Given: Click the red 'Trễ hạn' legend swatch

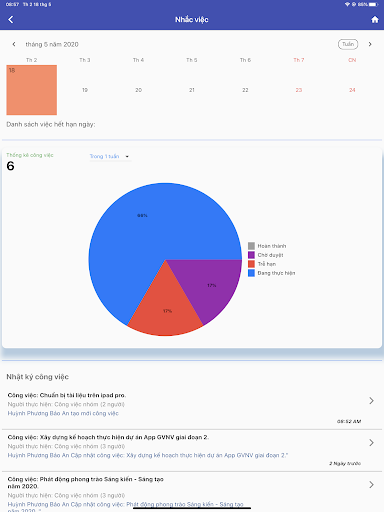Looking at the screenshot, I should point(251,264).
